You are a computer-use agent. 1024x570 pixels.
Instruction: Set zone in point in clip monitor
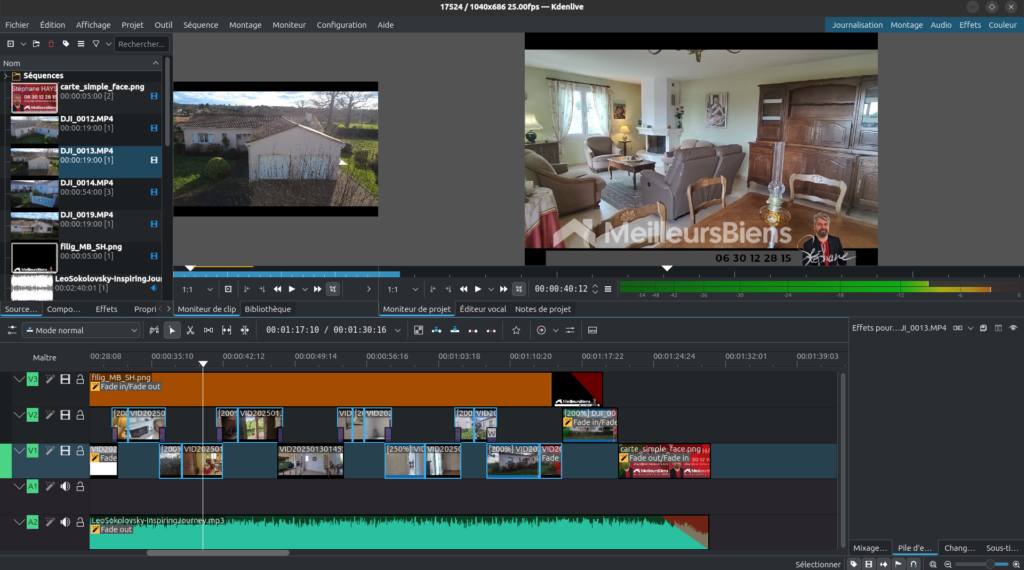[246, 289]
